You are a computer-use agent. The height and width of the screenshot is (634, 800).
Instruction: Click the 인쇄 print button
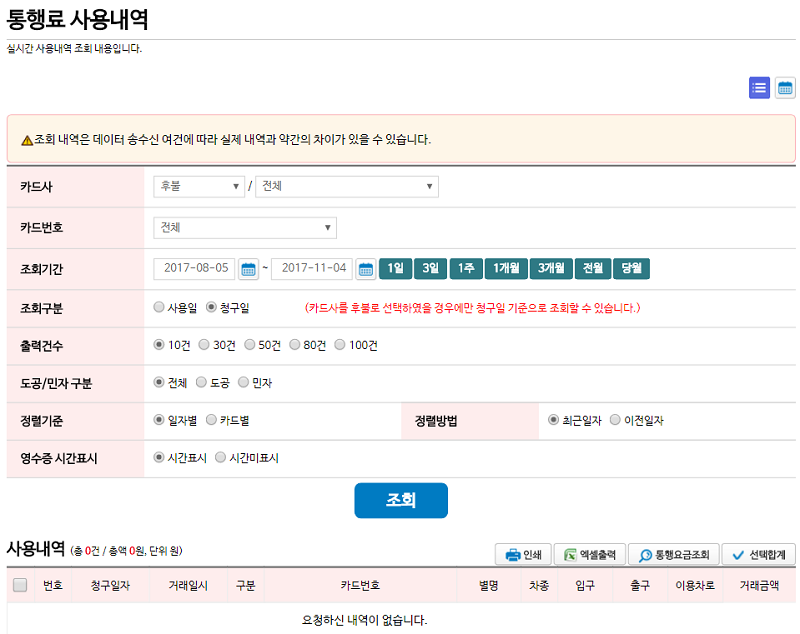523,554
